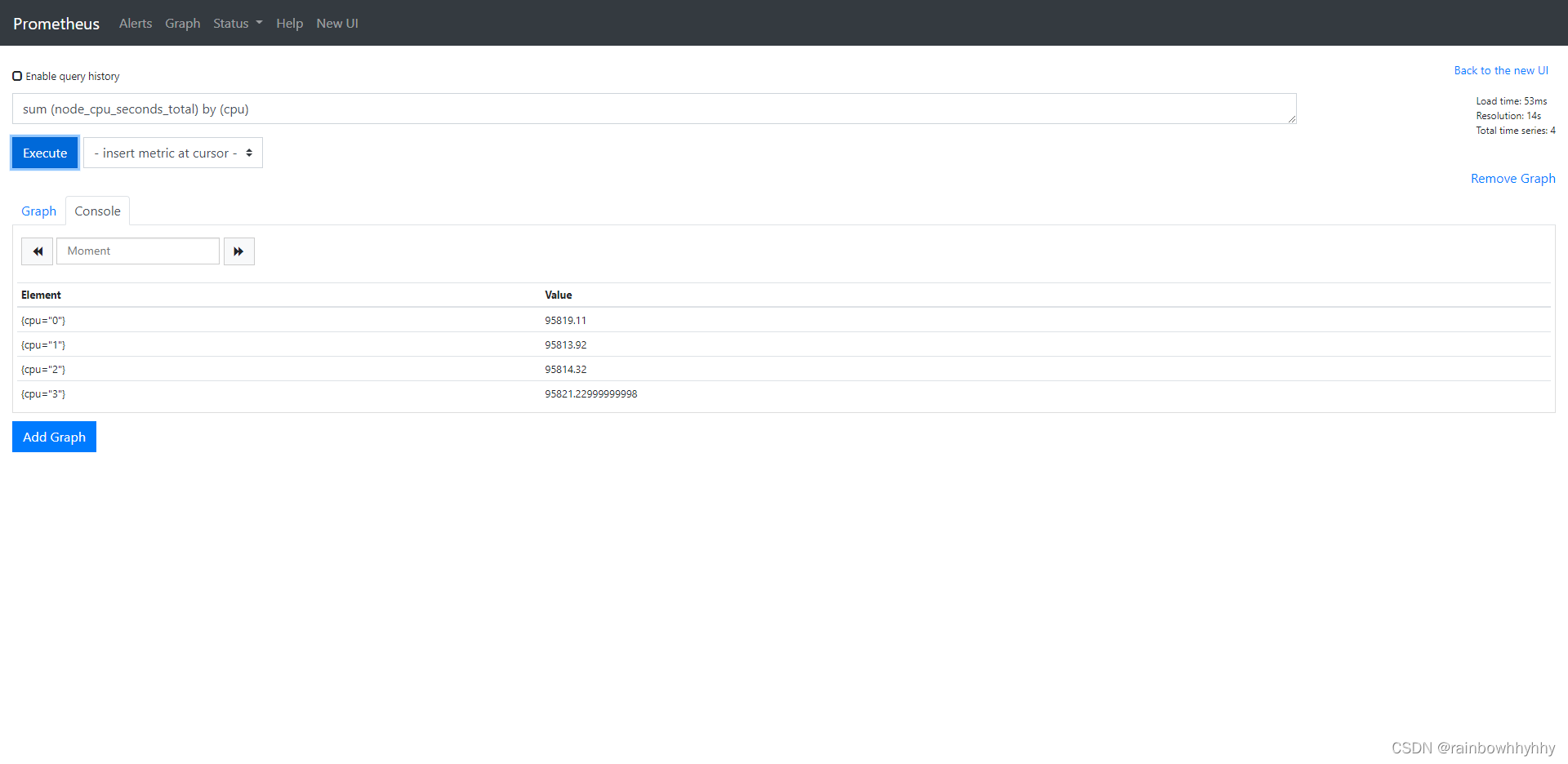
Task: Select the Console tab
Action: [97, 211]
